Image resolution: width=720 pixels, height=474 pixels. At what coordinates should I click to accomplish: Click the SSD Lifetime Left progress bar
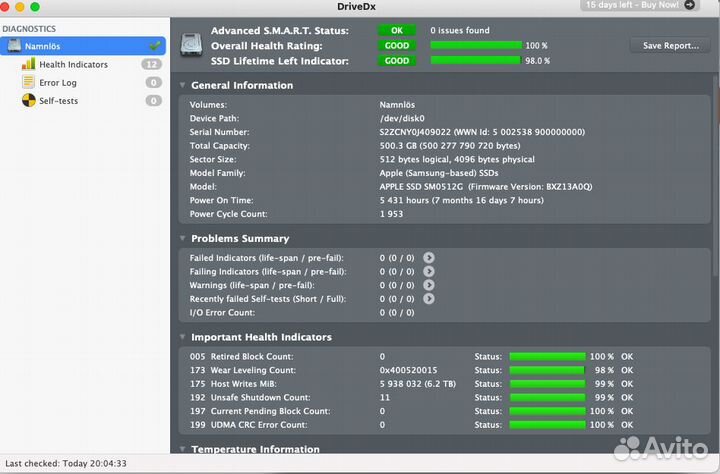pos(475,60)
